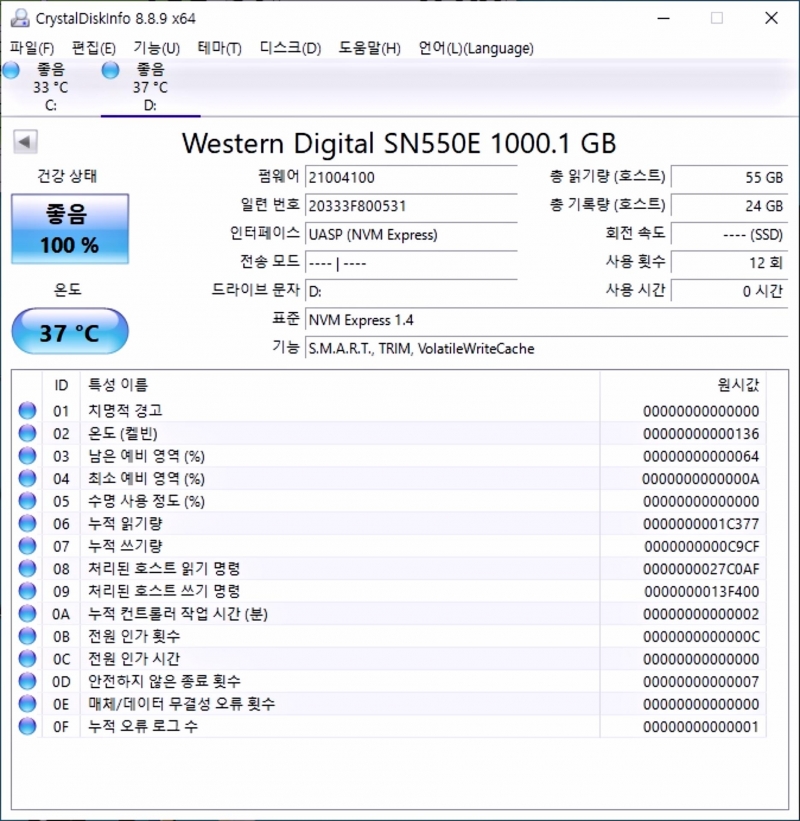Click status orb of 09 처리된 호스트 쓰기 명령
Screen dimensions: 800x821
[x=27, y=591]
